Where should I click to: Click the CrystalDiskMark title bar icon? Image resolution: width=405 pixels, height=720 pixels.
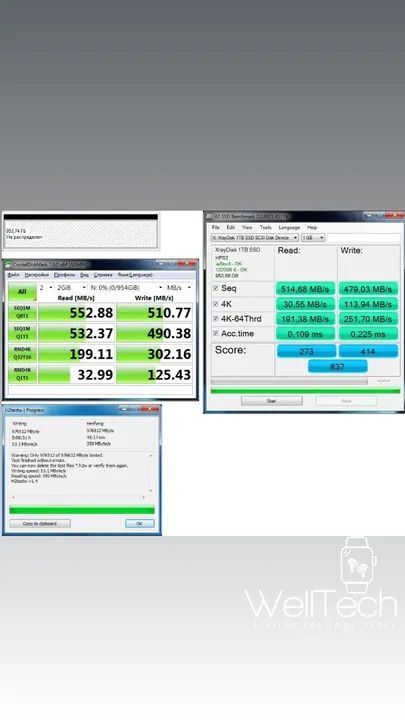(x=8, y=264)
